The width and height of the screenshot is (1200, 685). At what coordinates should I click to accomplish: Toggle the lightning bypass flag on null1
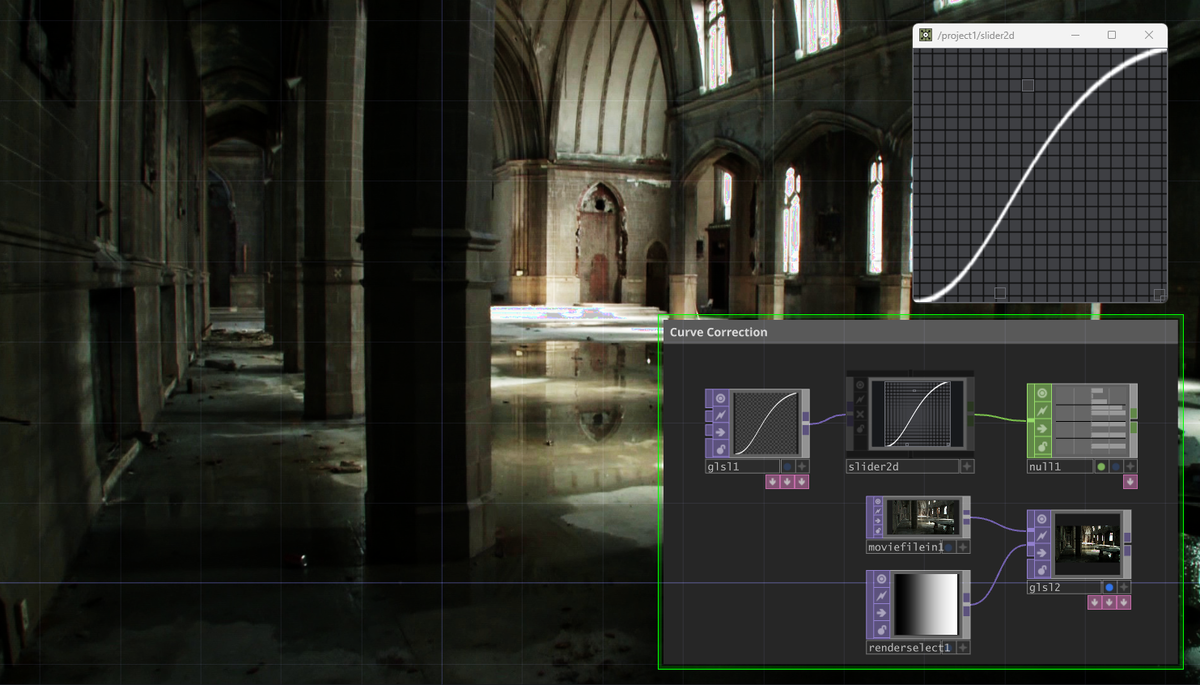coord(1042,411)
